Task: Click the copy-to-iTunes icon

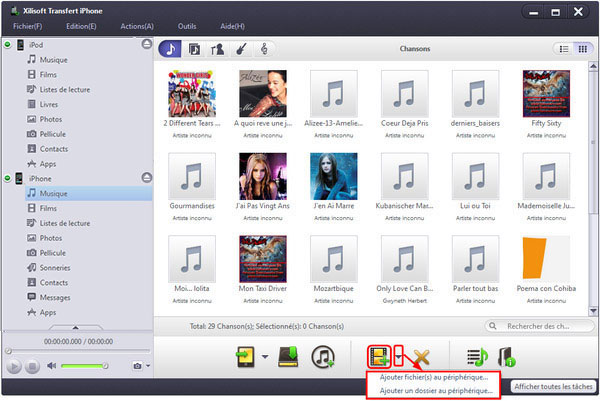Action: [323, 357]
